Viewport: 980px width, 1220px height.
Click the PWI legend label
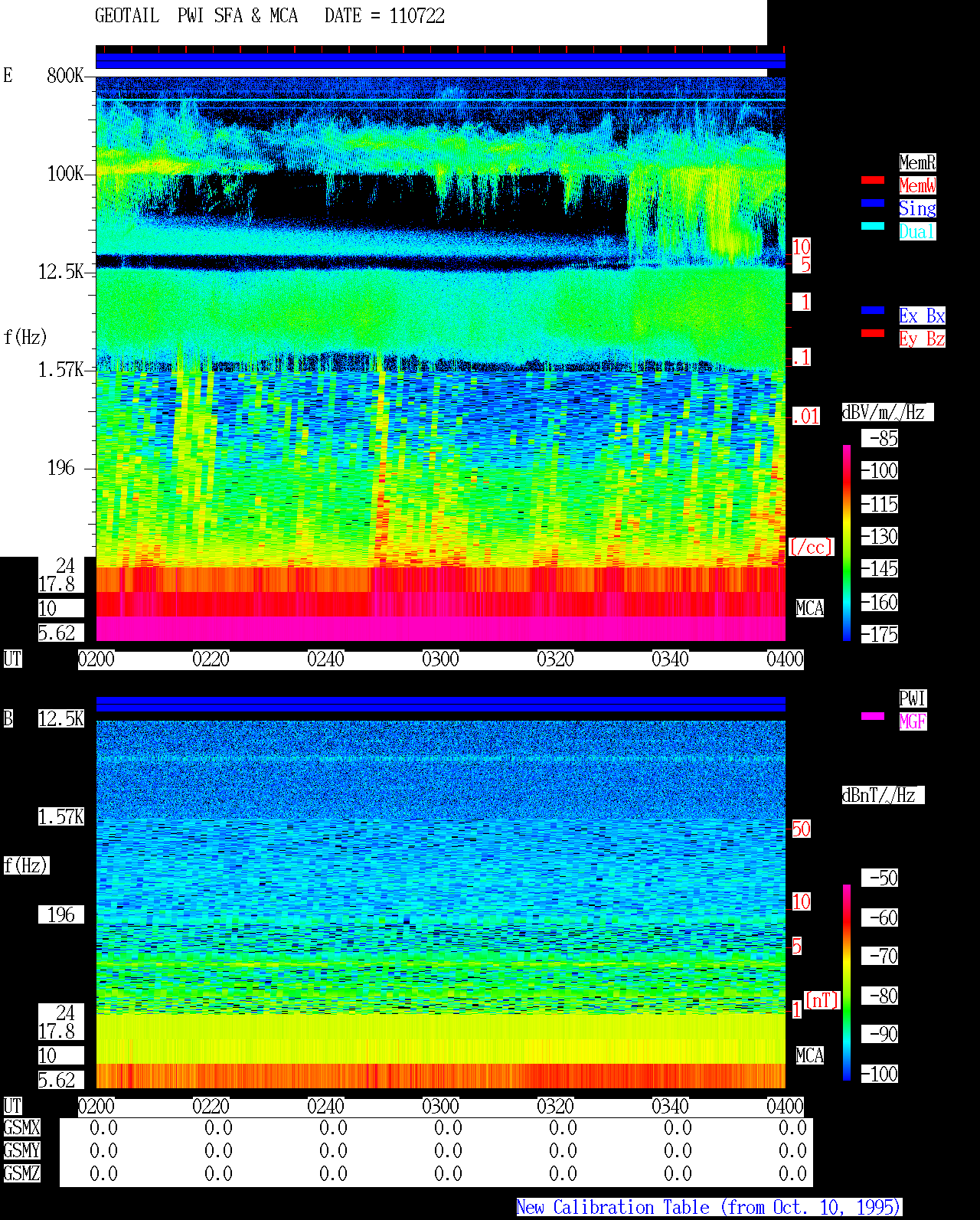coord(913,698)
